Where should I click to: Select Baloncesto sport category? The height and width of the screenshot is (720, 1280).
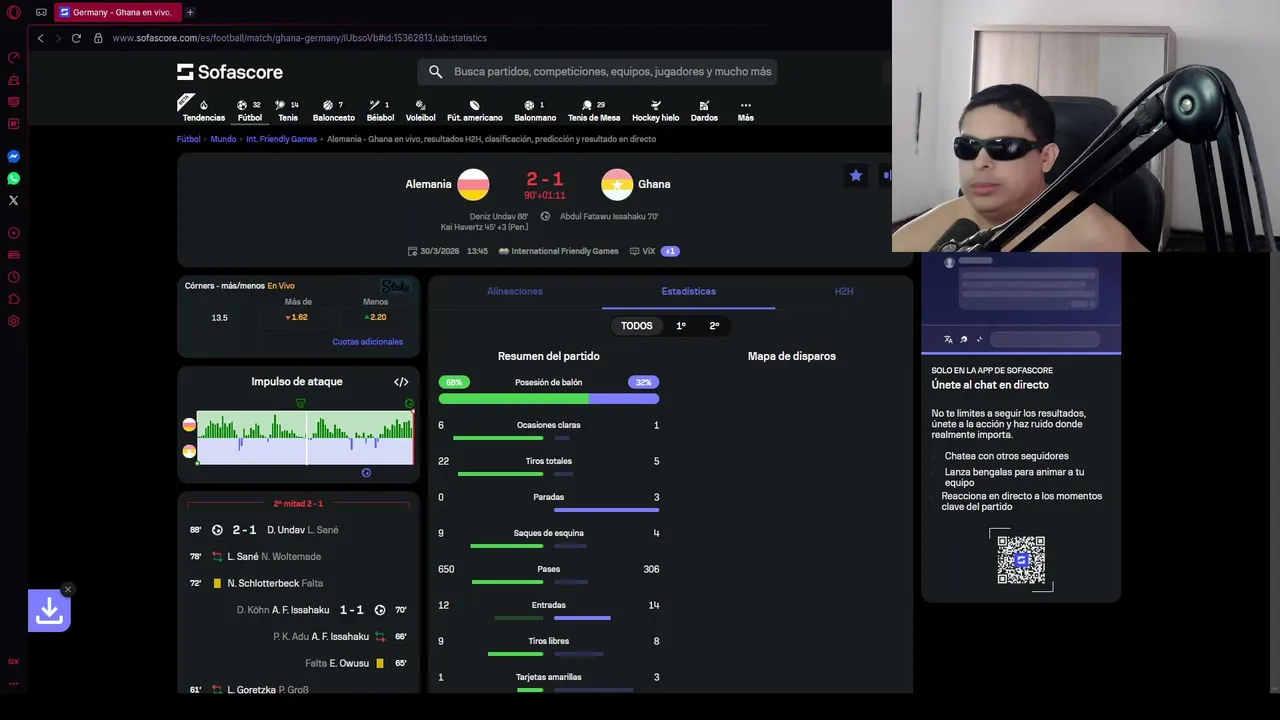point(334,111)
